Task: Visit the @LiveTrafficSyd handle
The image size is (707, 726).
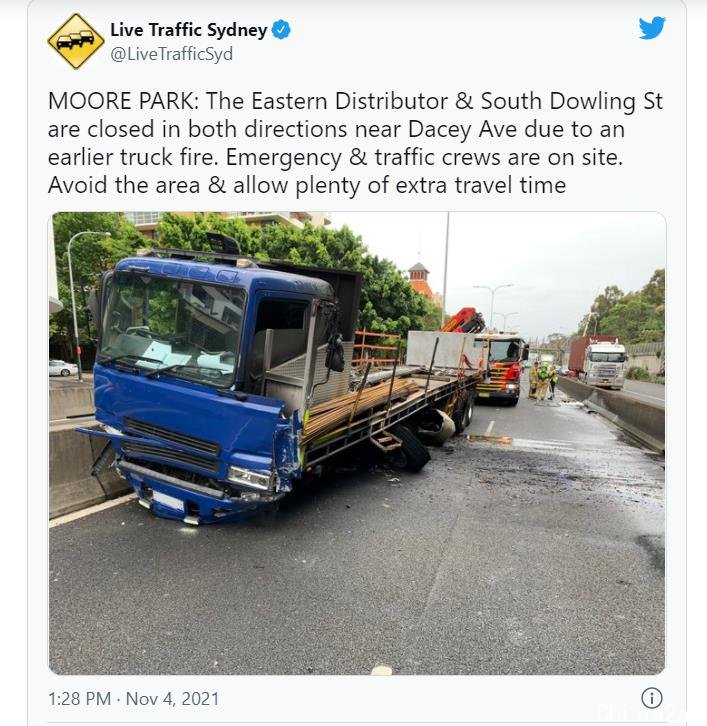Action: click(x=171, y=54)
